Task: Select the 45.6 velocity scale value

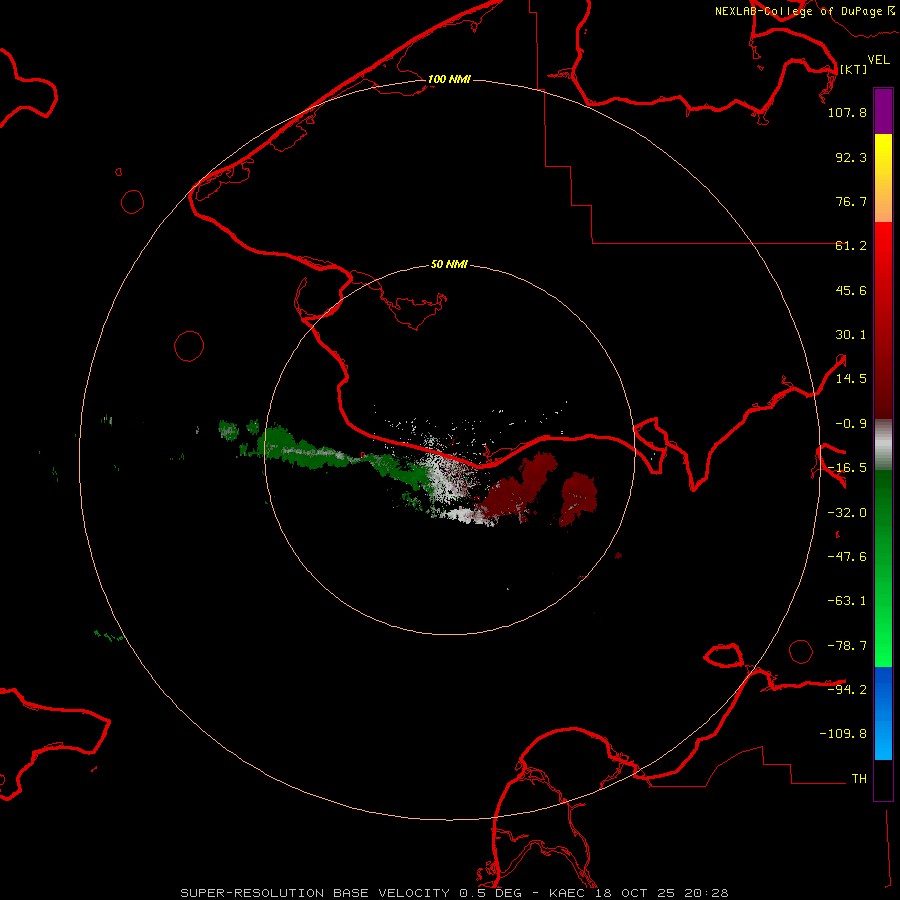Action: [x=851, y=290]
